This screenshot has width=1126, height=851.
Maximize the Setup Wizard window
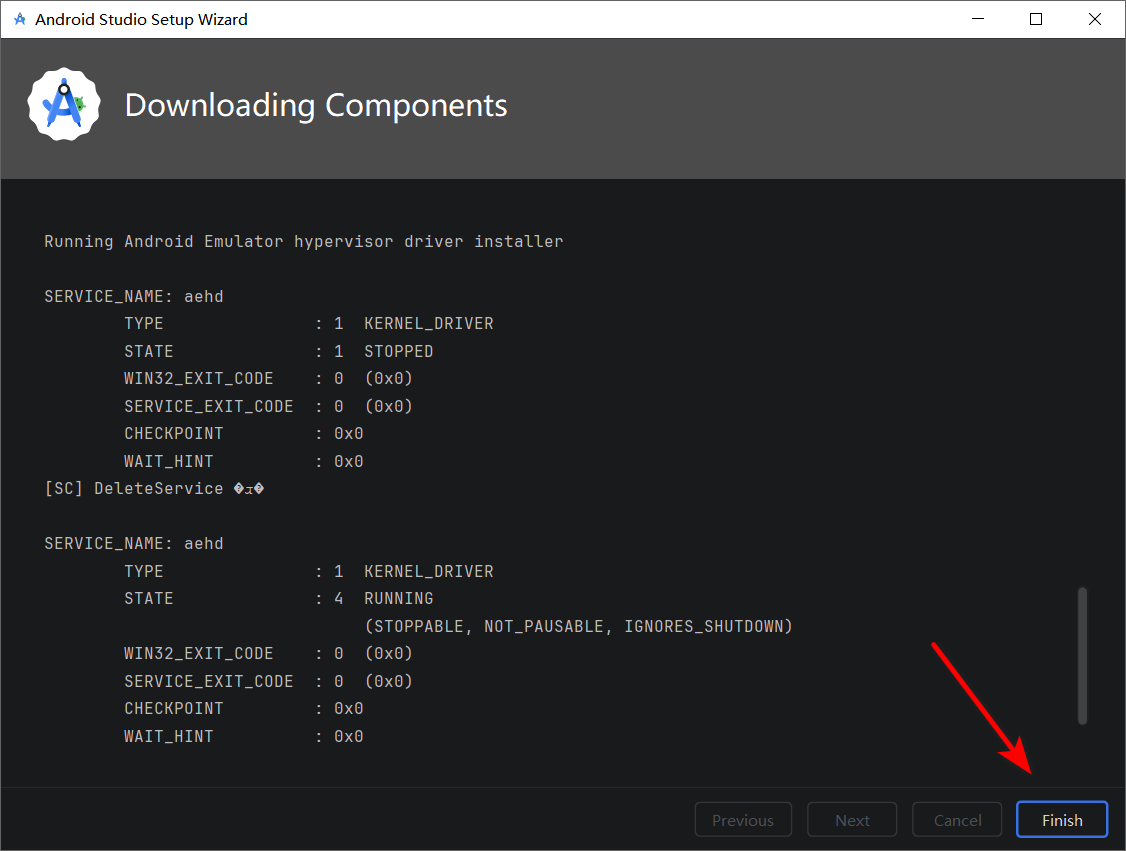coord(1036,19)
